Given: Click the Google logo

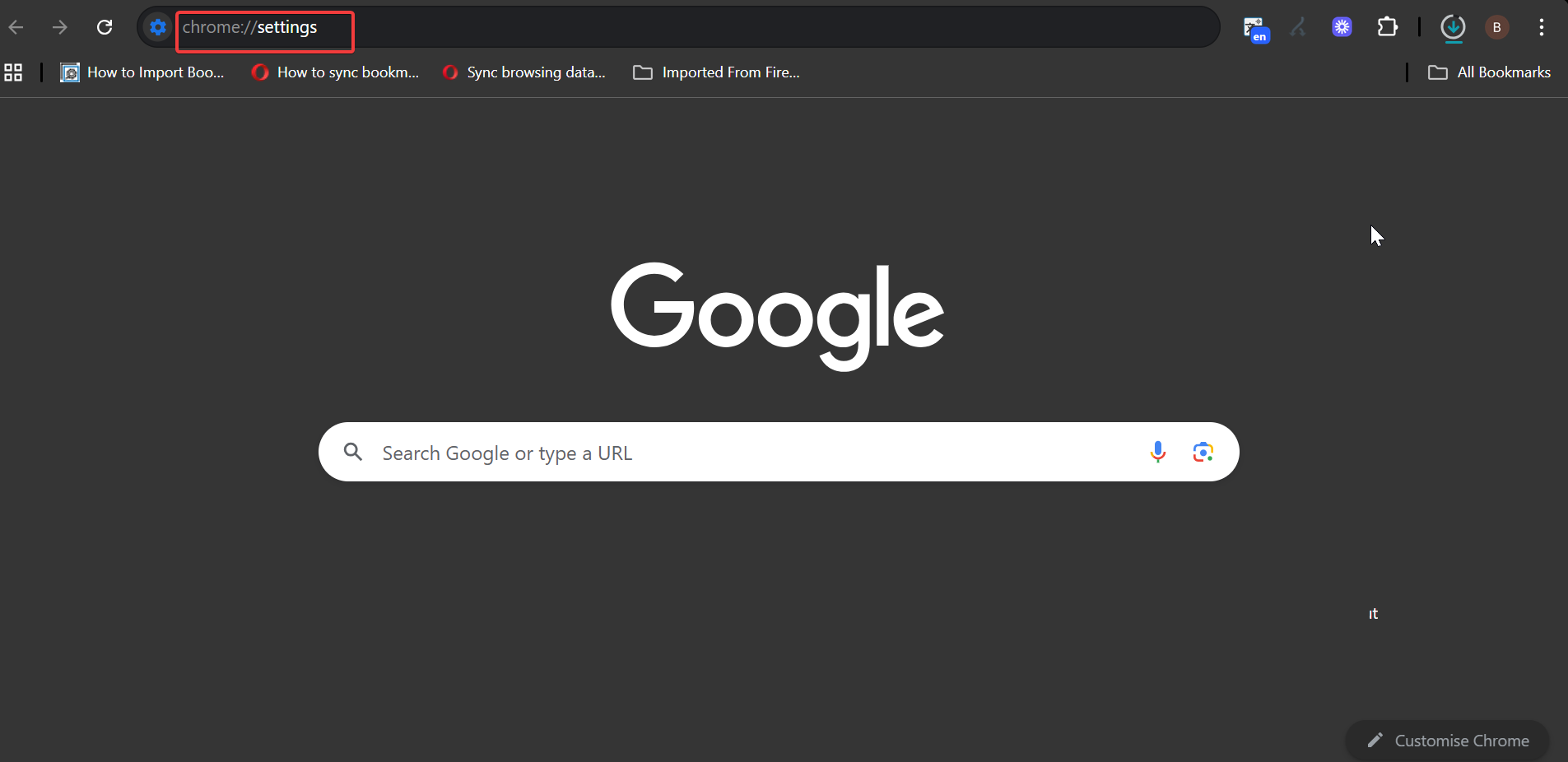Looking at the screenshot, I should click(778, 316).
